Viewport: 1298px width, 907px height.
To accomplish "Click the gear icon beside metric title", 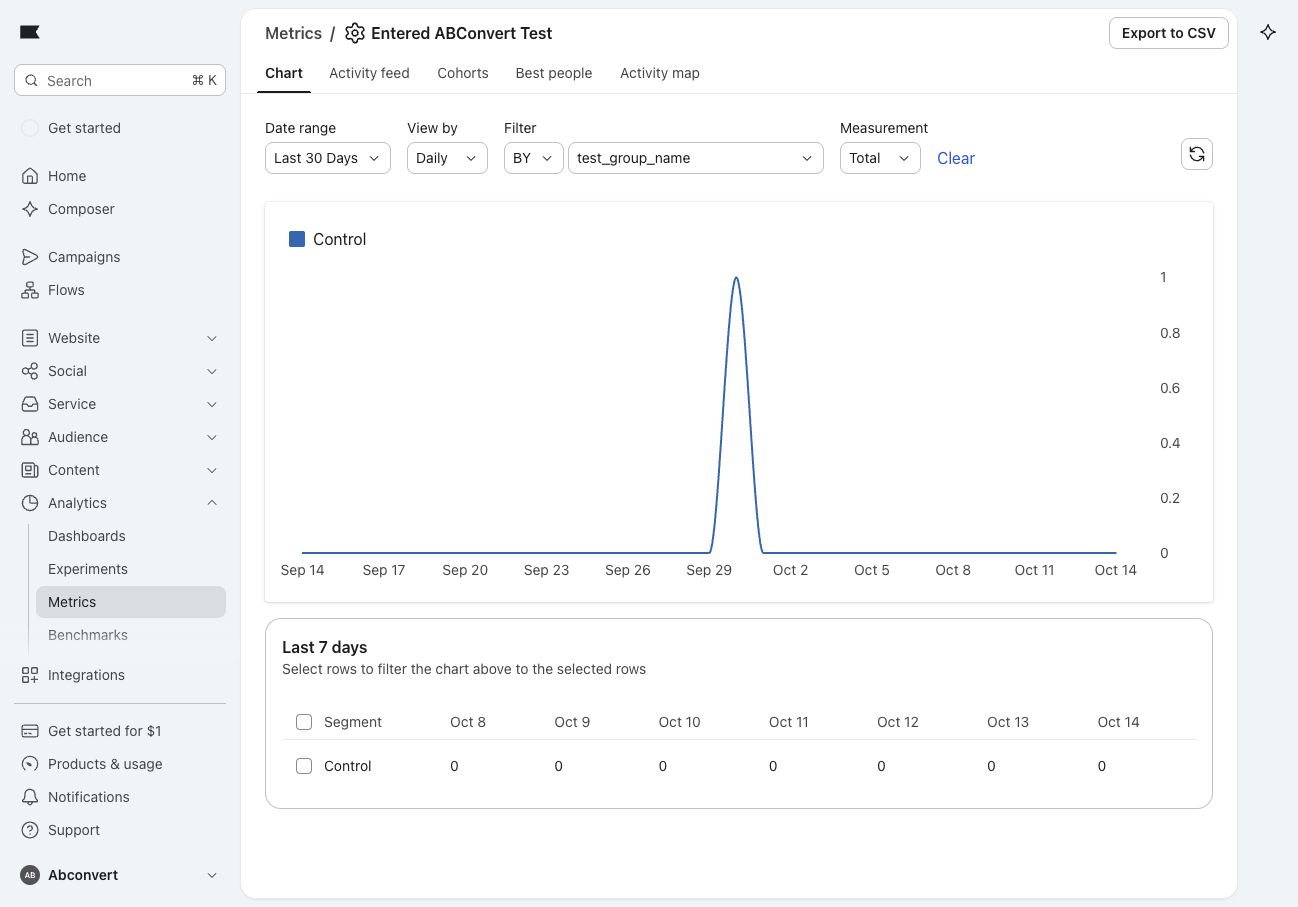I will (x=355, y=33).
